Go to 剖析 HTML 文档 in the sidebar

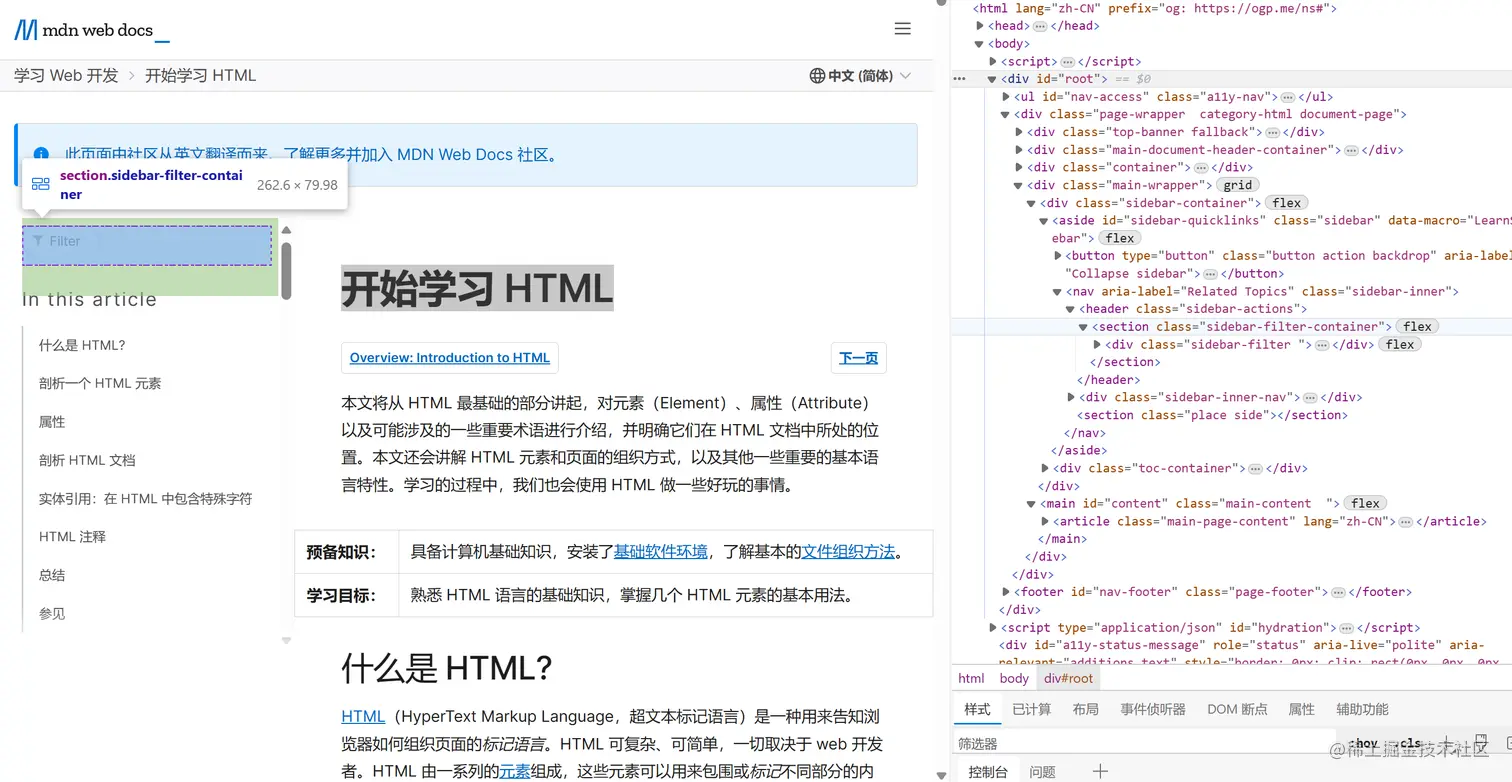(87, 461)
